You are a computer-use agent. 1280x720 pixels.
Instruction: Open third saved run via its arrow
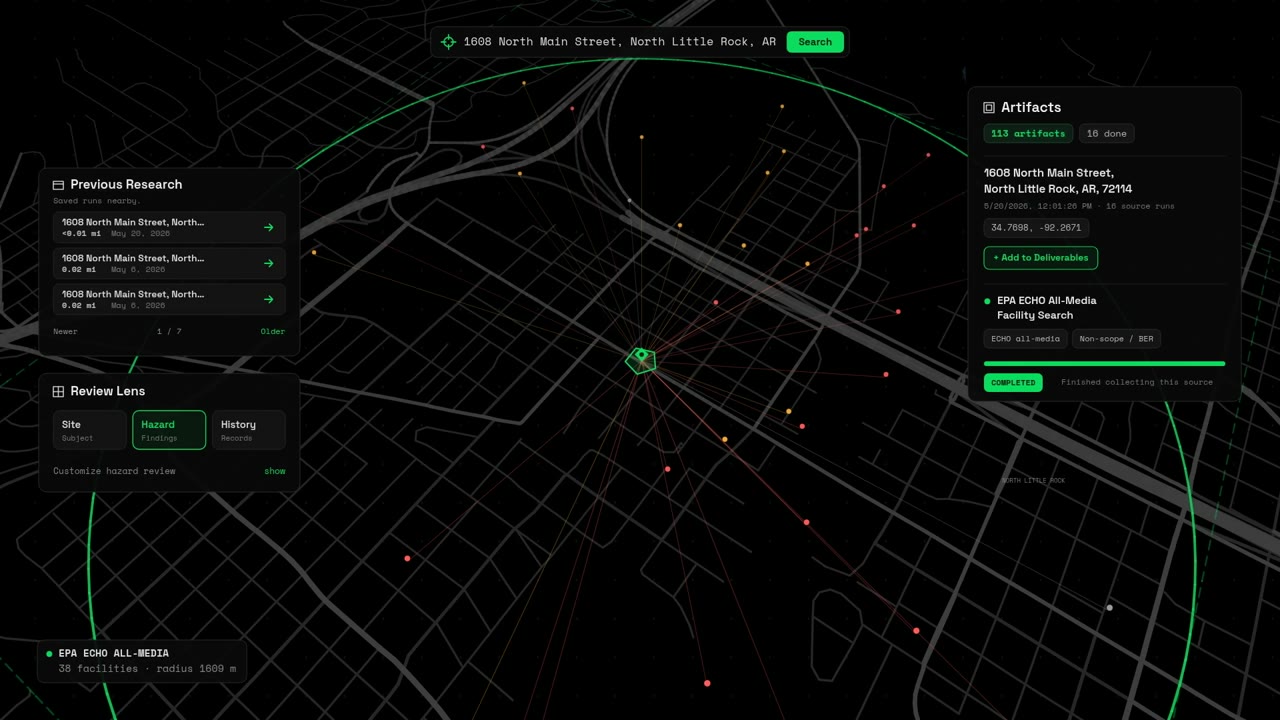[x=268, y=300]
